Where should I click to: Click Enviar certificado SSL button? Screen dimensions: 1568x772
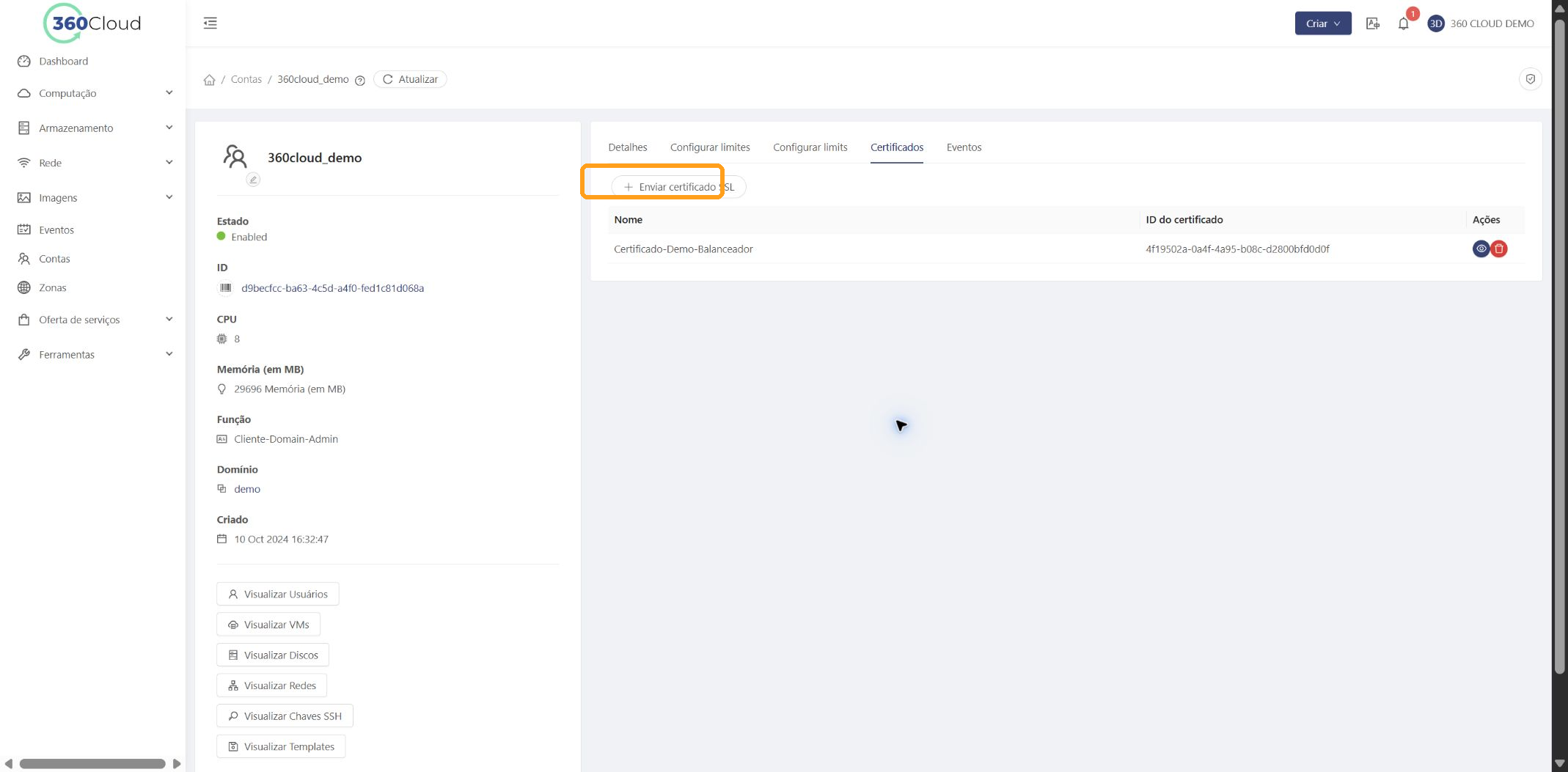click(x=678, y=187)
